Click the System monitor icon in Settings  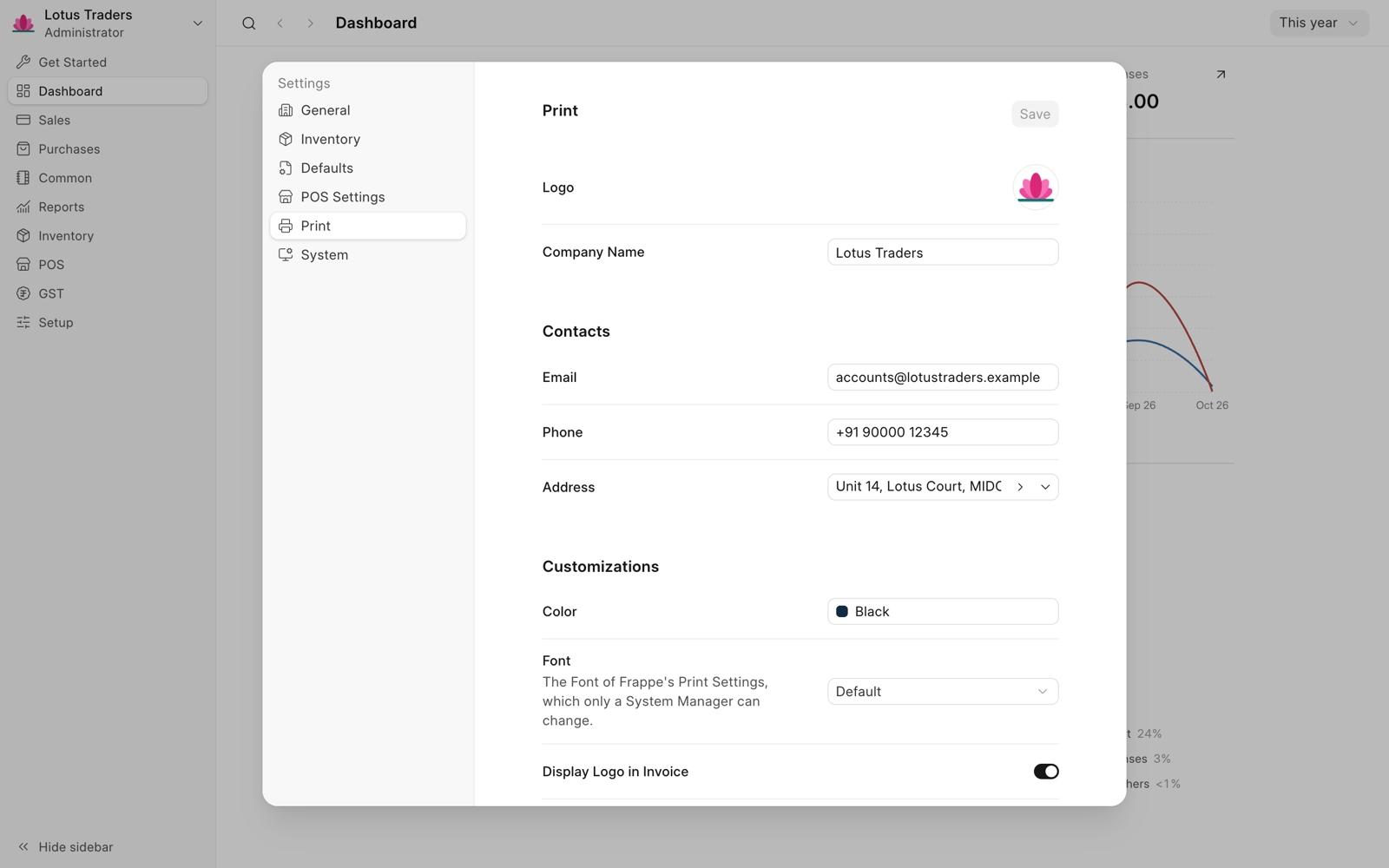tap(286, 255)
